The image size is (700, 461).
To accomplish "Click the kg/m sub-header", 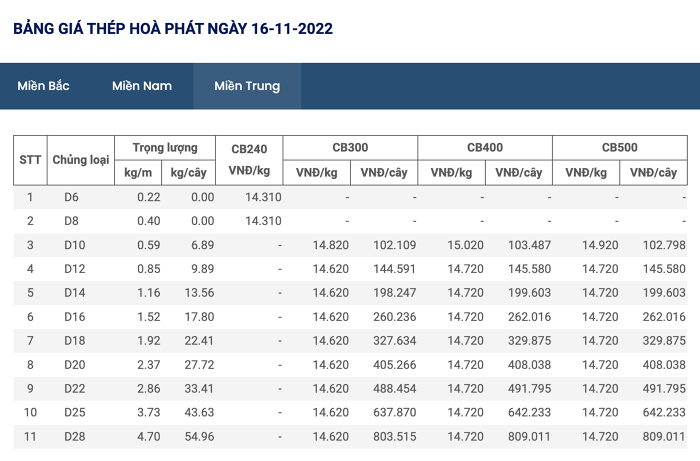I will 138,172.
